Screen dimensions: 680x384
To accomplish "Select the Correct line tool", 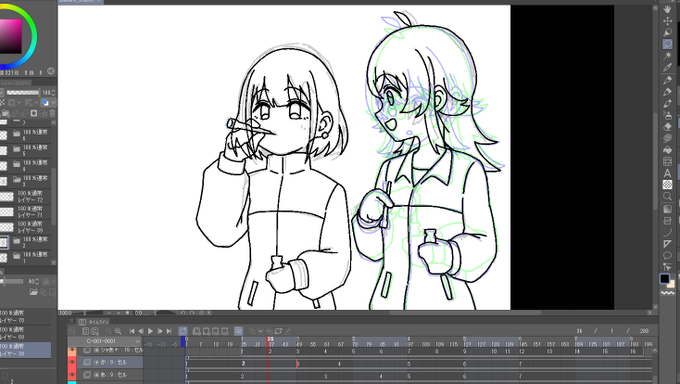I will [x=667, y=267].
